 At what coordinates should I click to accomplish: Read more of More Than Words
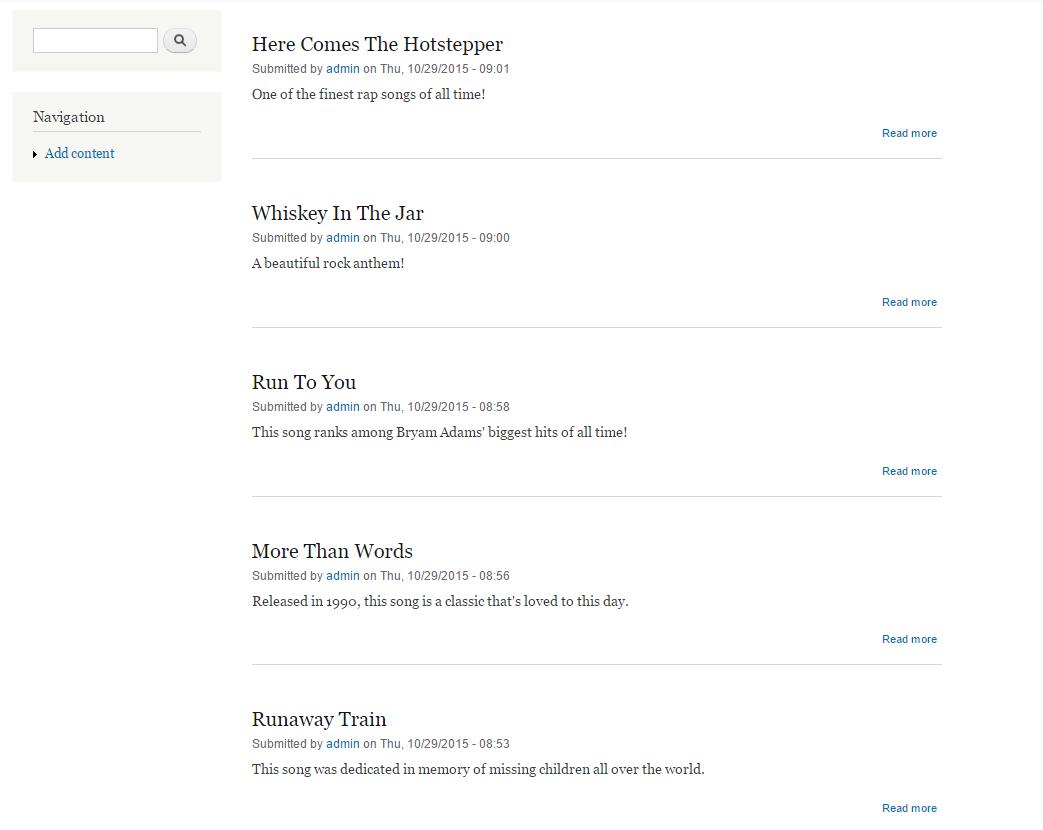point(909,639)
